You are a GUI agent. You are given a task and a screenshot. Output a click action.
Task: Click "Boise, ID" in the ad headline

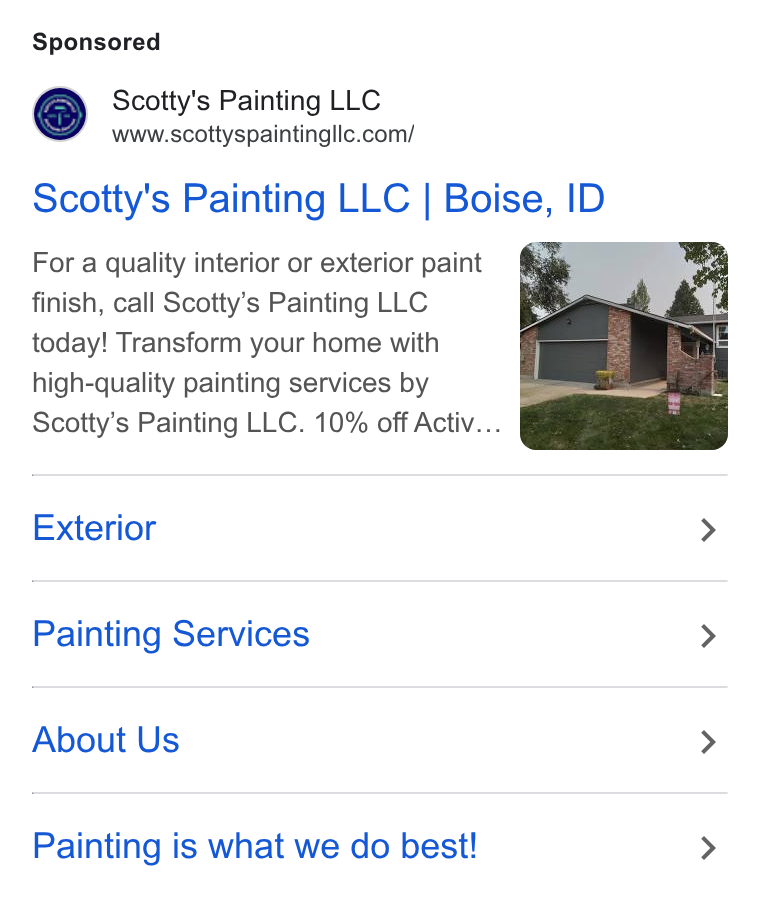point(524,199)
